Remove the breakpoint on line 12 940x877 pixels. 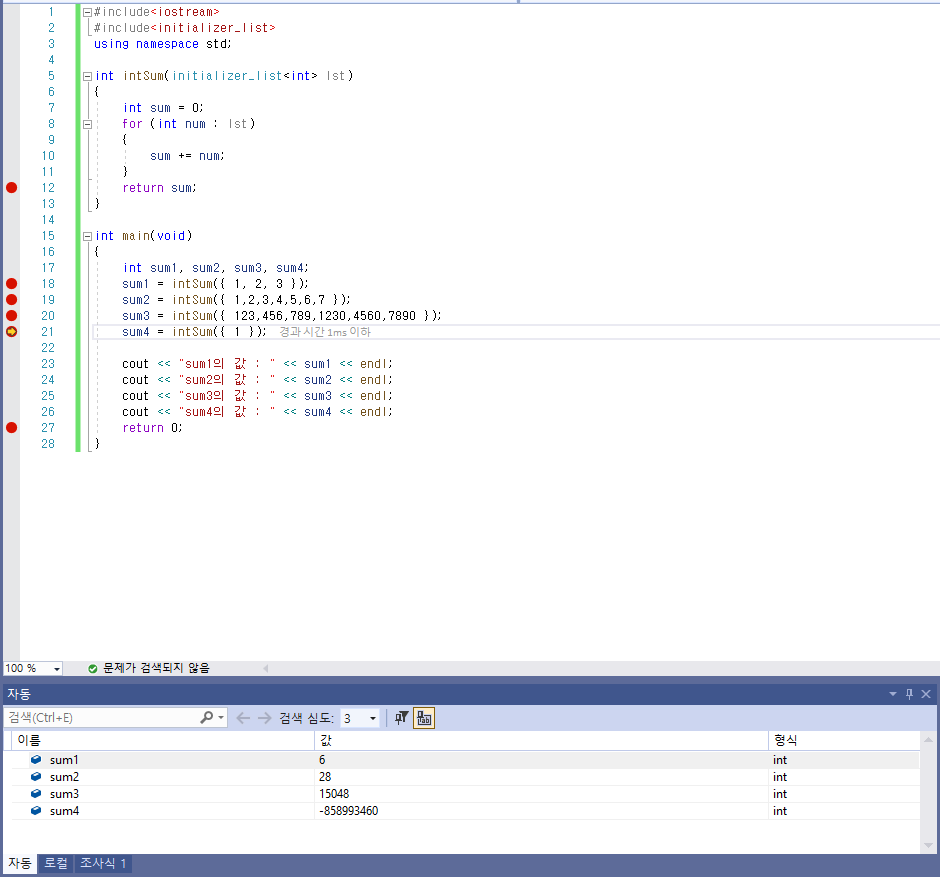[11, 188]
